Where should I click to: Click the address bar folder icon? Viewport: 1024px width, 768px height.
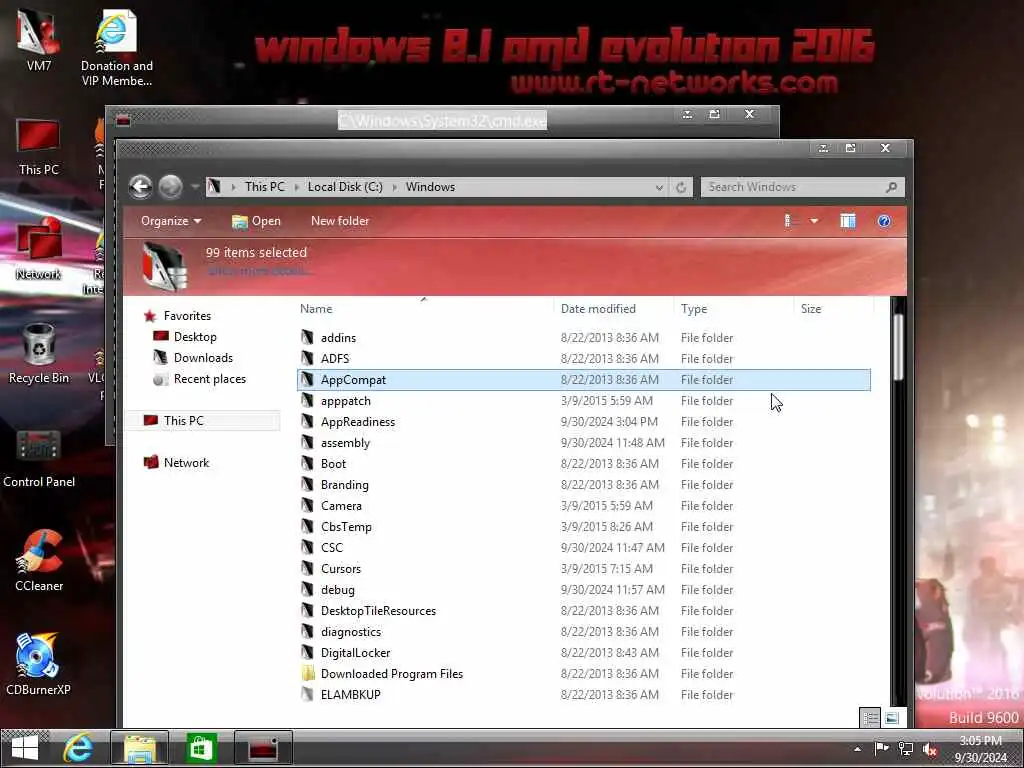point(214,187)
